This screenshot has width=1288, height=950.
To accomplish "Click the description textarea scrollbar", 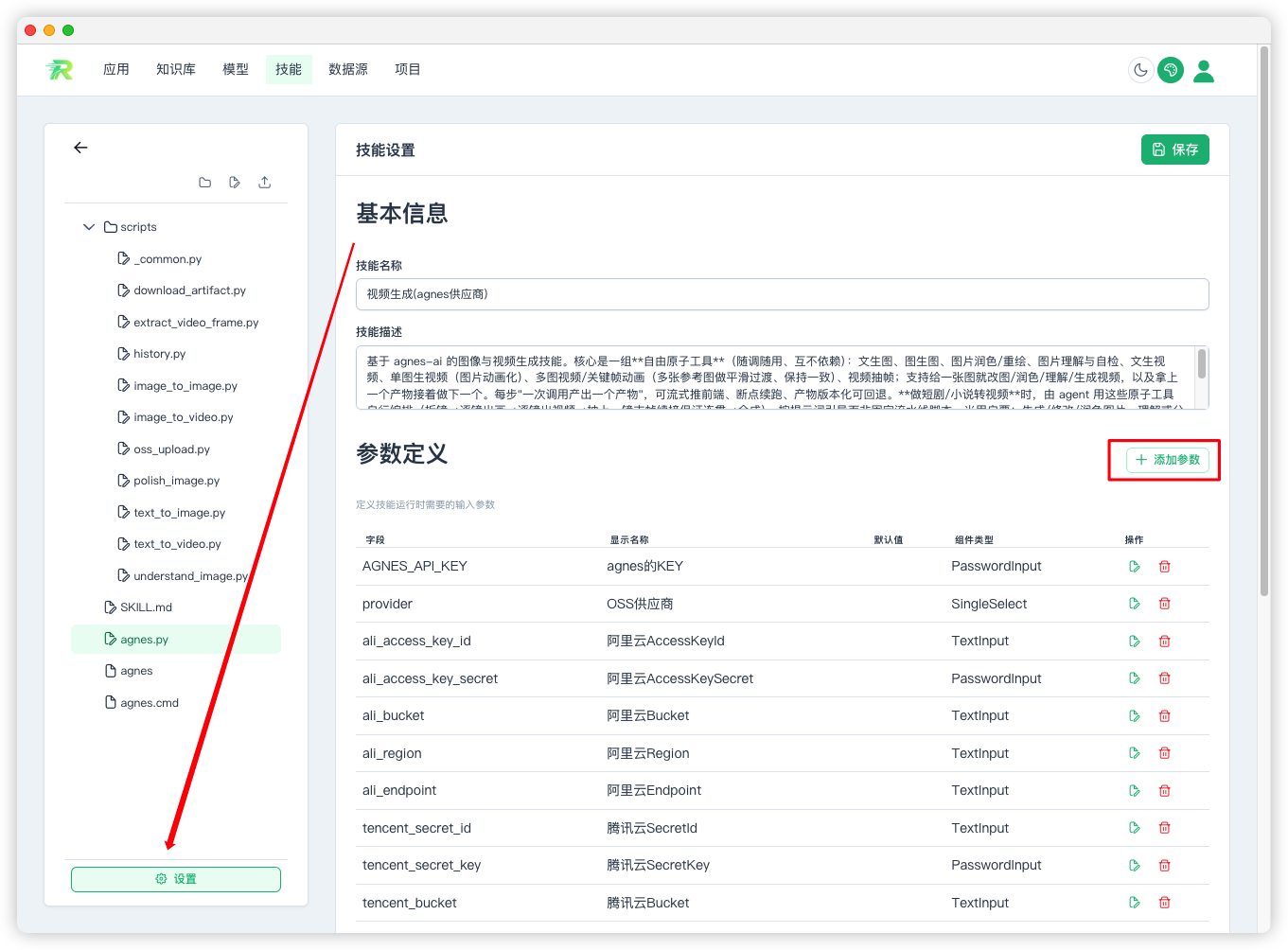I will 1202,363.
